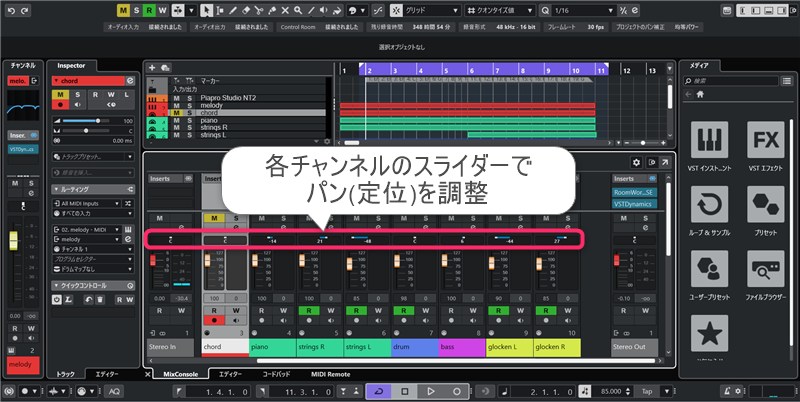This screenshot has width=800, height=402.
Task: Select the Media tab in right zone
Action: (x=698, y=65)
